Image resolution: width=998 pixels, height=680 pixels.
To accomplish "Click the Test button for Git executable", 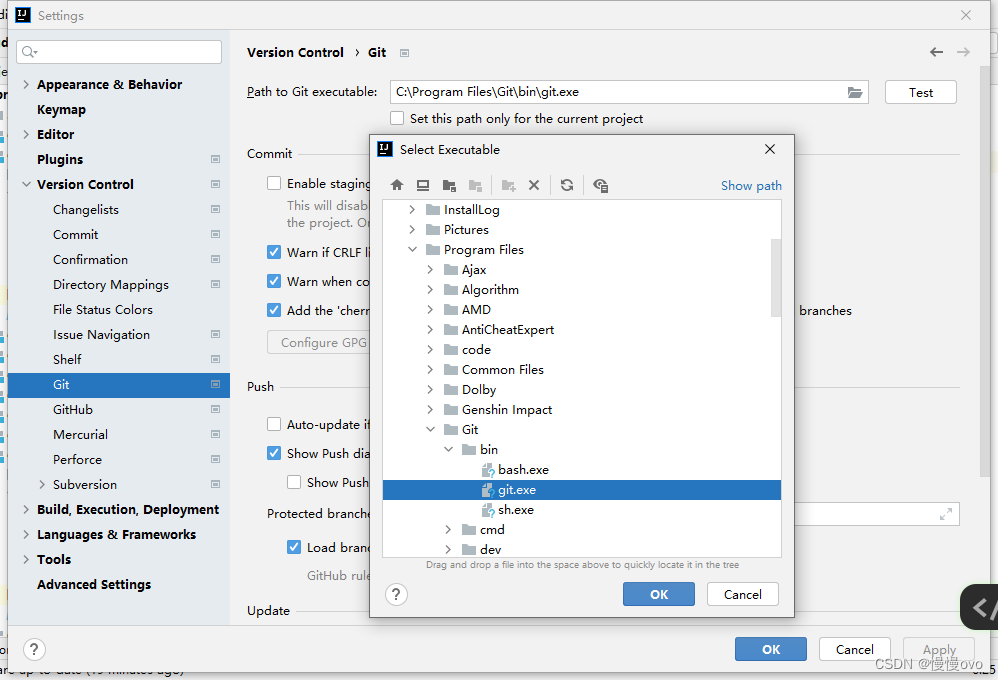I will (x=920, y=92).
